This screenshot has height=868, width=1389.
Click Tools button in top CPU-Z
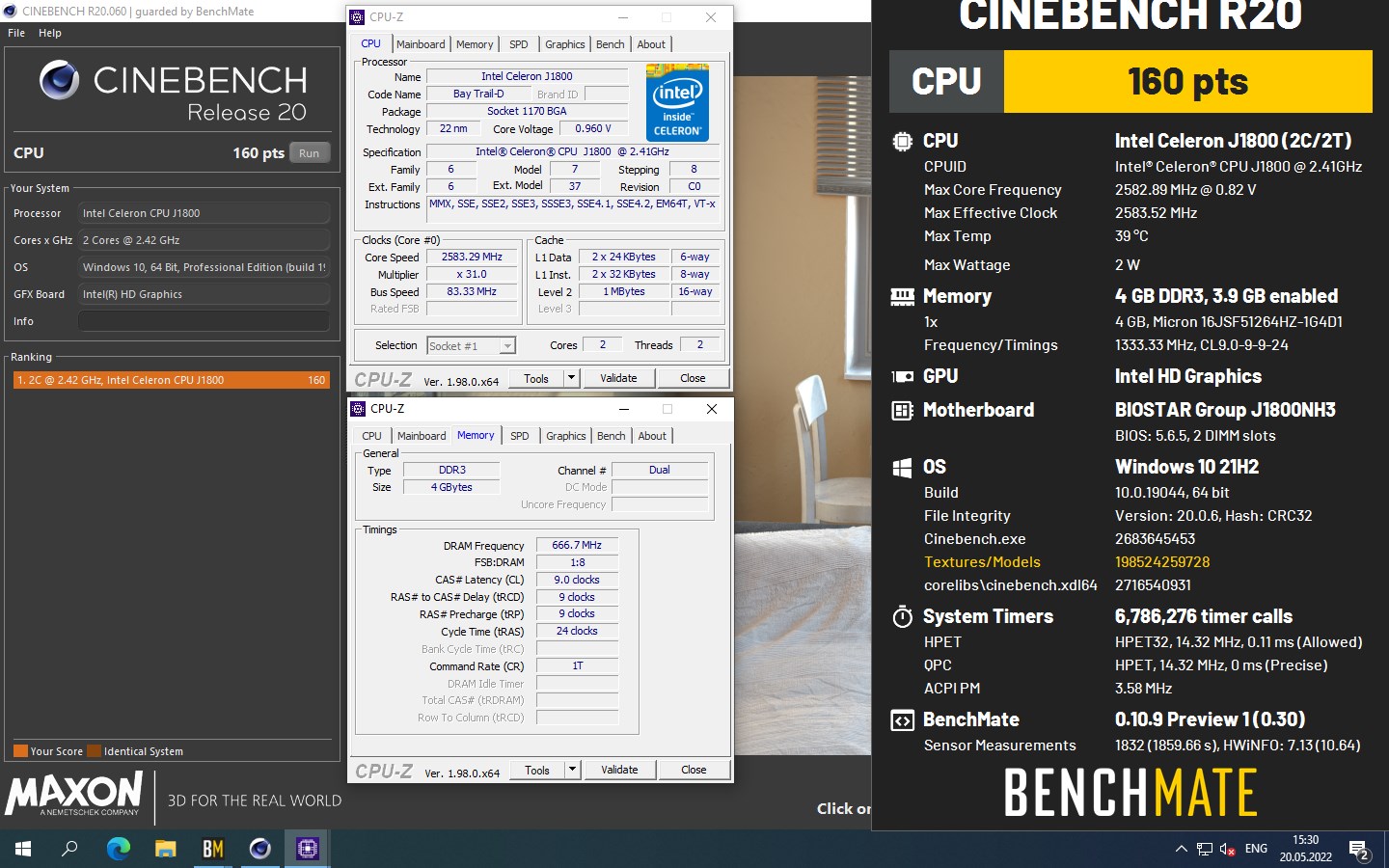click(536, 378)
